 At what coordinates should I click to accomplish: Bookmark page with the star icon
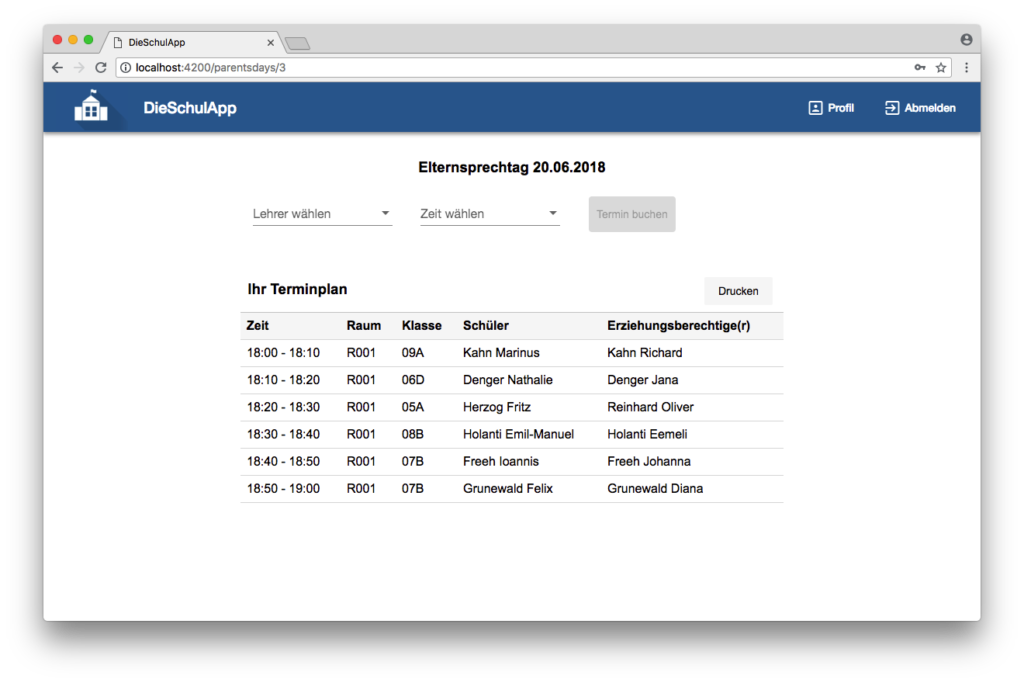point(941,67)
